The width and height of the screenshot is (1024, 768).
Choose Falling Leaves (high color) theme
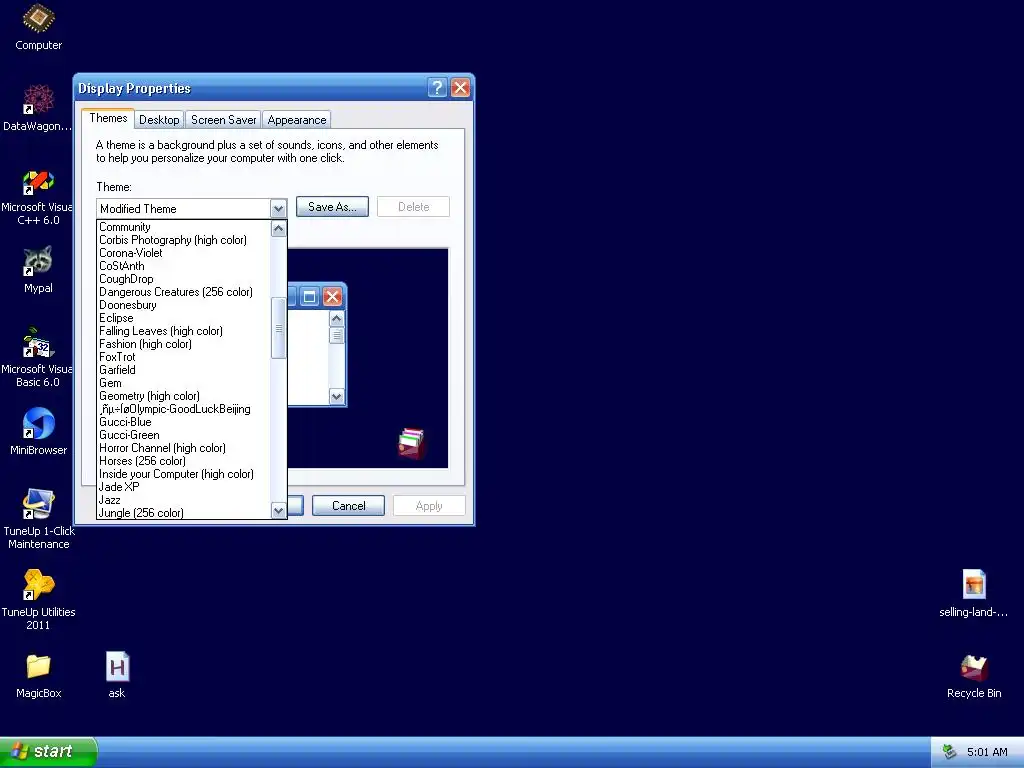pyautogui.click(x=184, y=331)
